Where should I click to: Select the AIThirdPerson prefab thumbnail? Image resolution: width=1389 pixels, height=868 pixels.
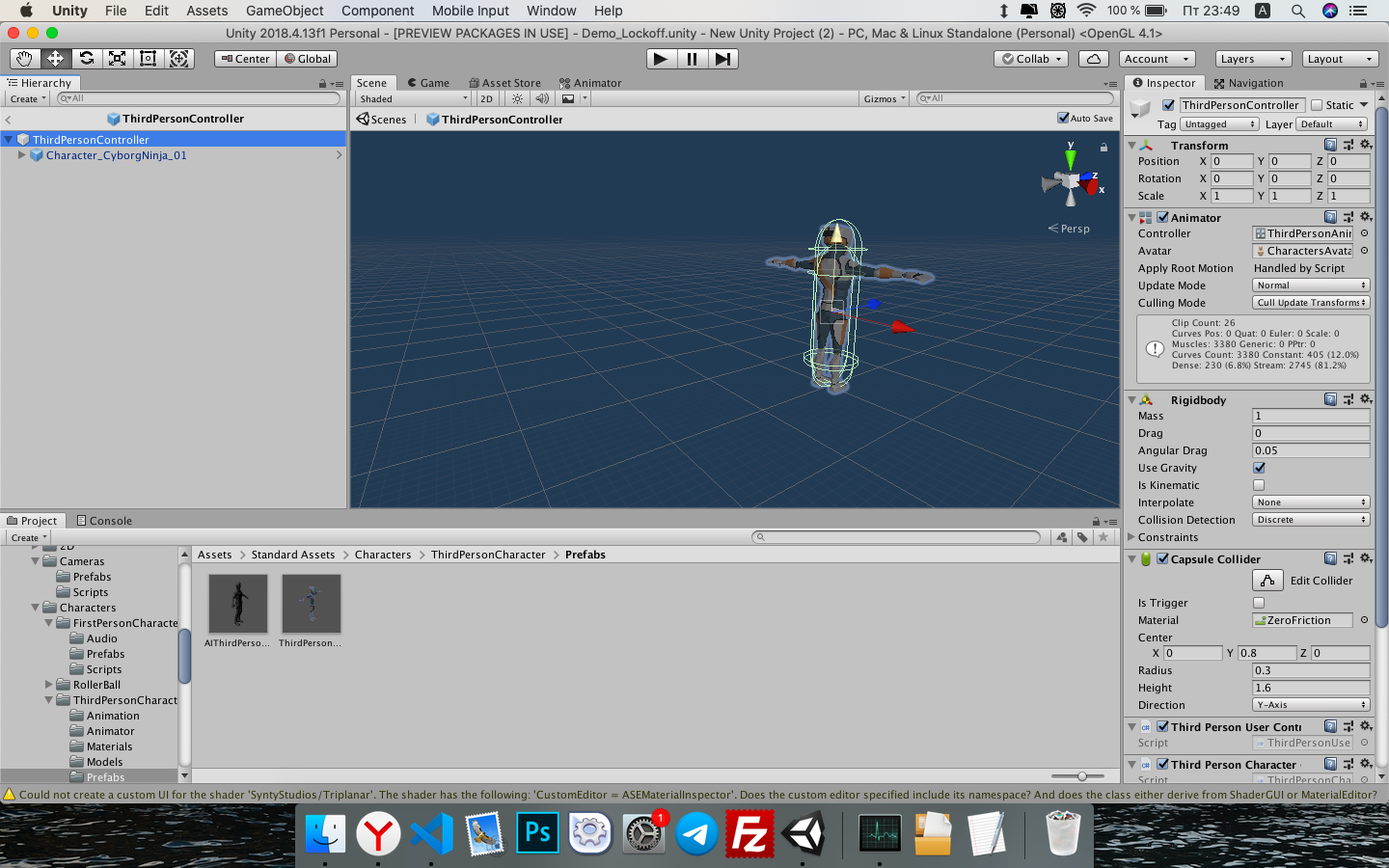coord(237,604)
